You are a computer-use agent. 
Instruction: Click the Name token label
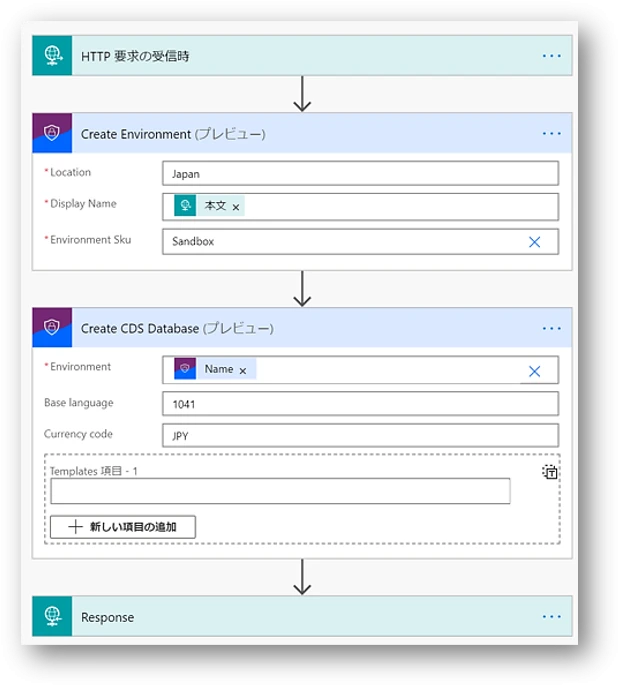click(x=219, y=369)
